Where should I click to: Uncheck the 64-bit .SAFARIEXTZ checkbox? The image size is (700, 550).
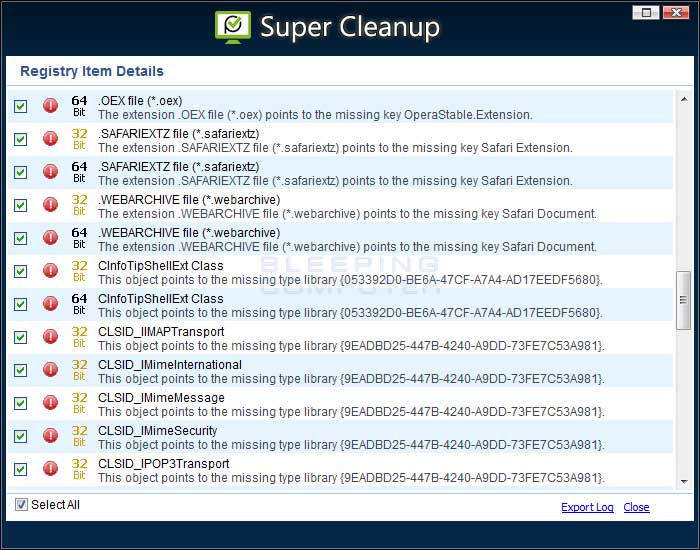point(21,172)
